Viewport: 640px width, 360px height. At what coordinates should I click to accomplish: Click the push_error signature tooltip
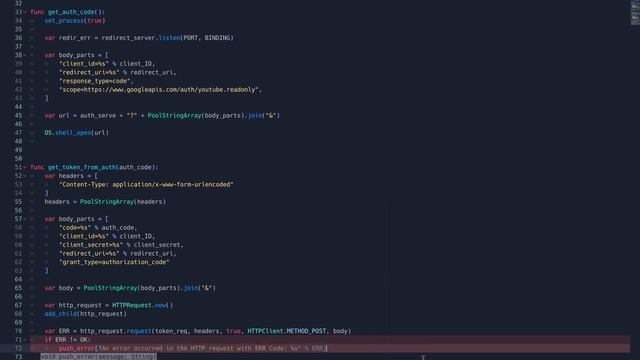point(98,357)
